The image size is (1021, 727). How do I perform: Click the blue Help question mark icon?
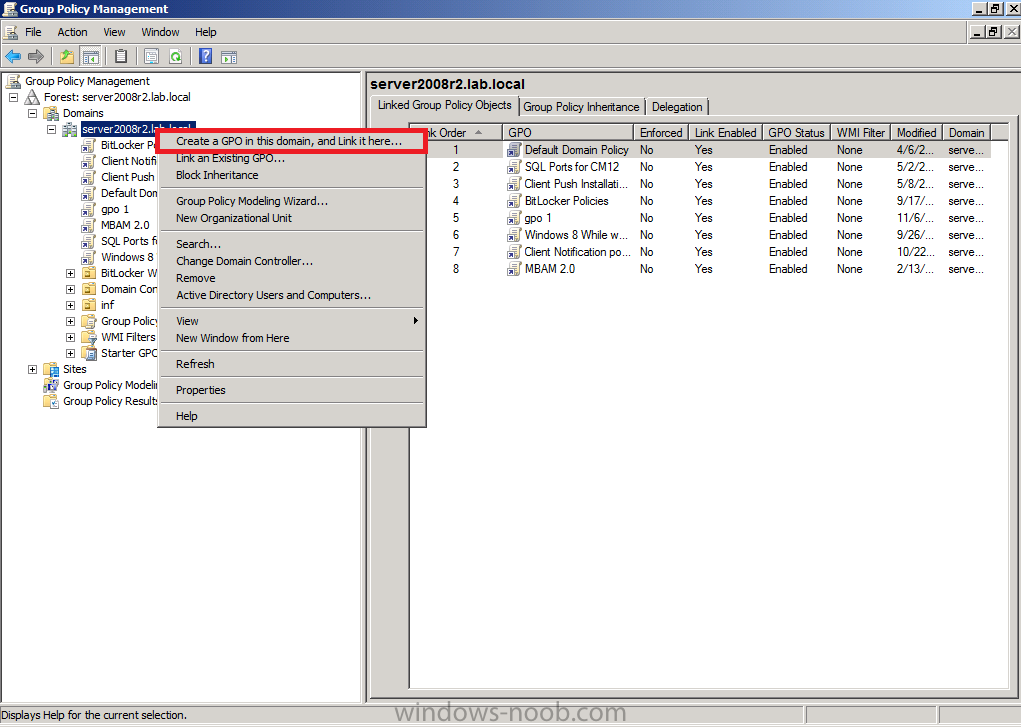coord(205,57)
